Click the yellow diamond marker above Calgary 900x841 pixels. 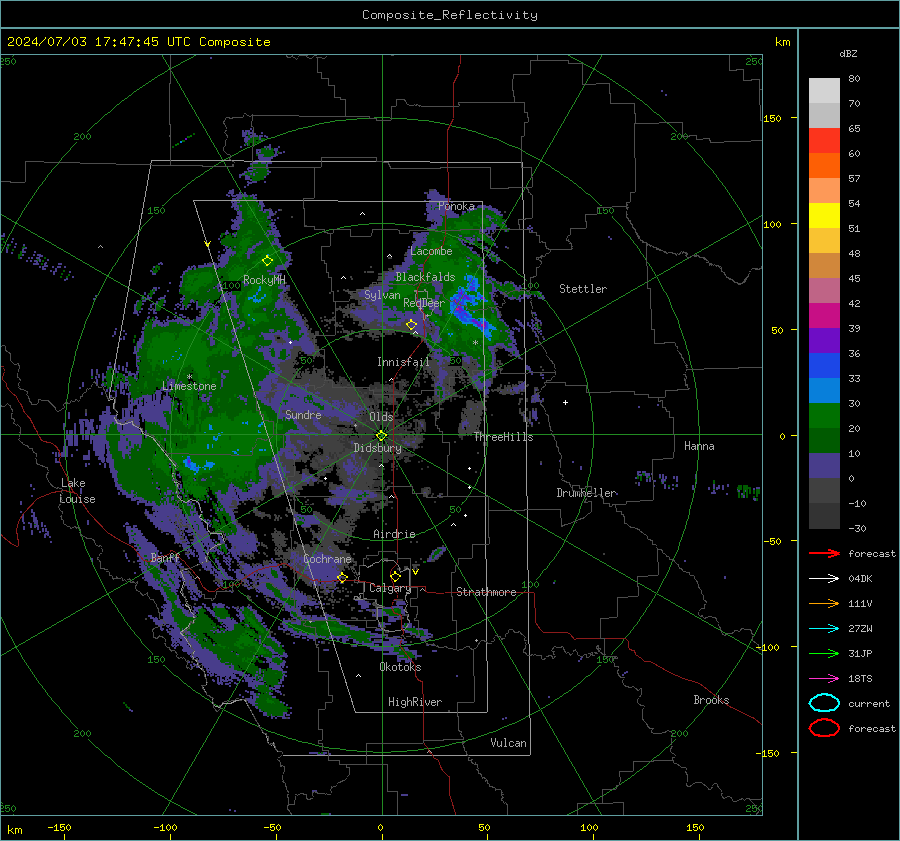click(395, 576)
